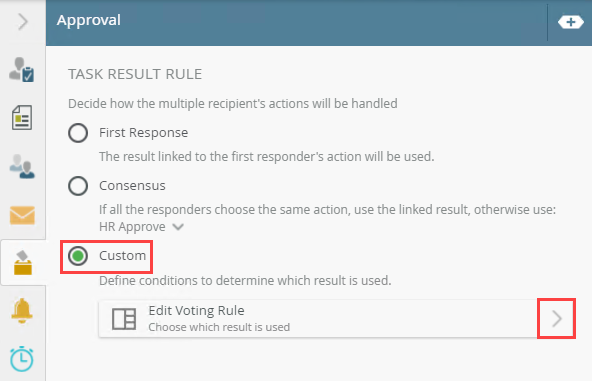Screen dimensions: 592x381
Task: Click the First Response label text
Action: pos(143,133)
